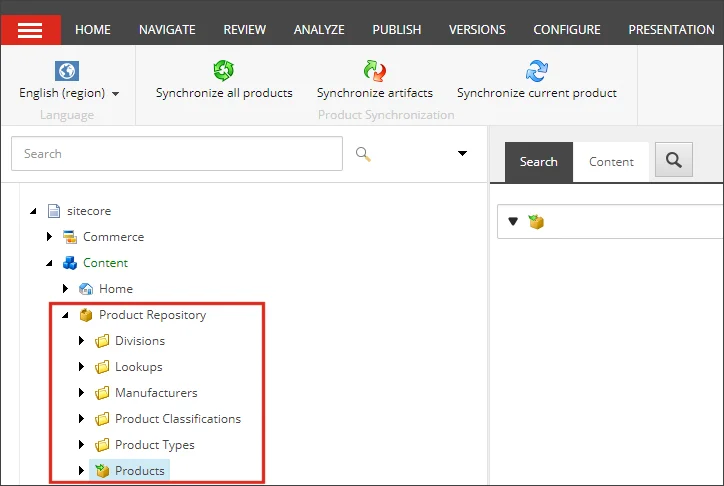Image resolution: width=724 pixels, height=486 pixels.
Task: Expand the Commerce tree node
Action: (49, 237)
